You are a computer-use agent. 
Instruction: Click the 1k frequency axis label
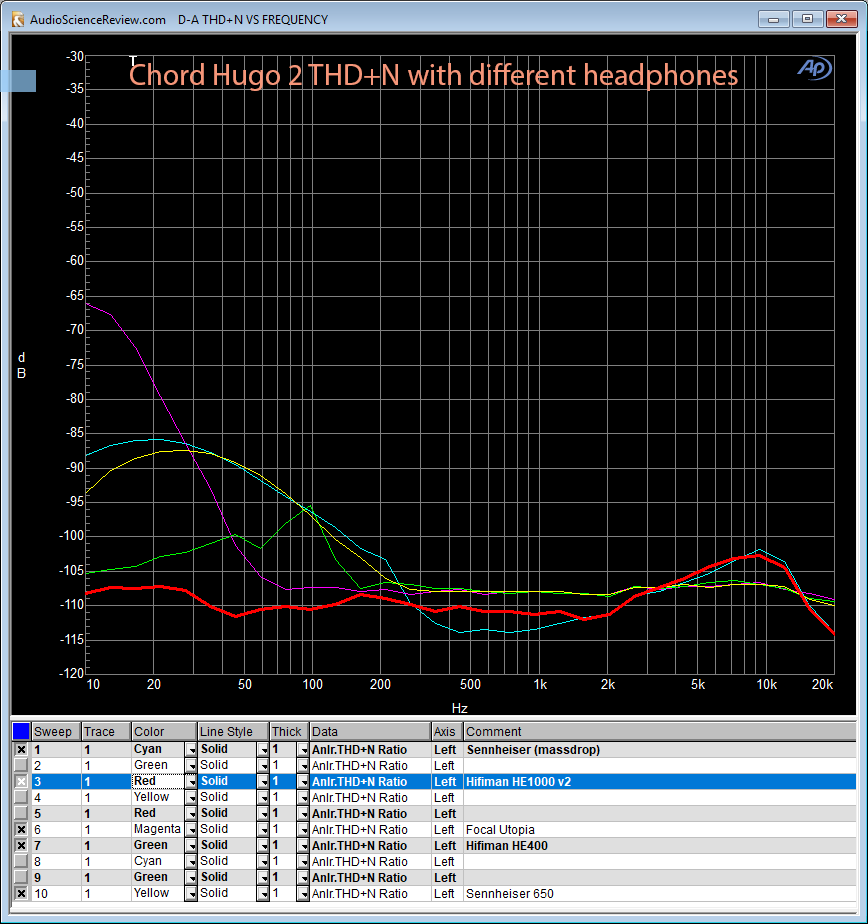(540, 684)
